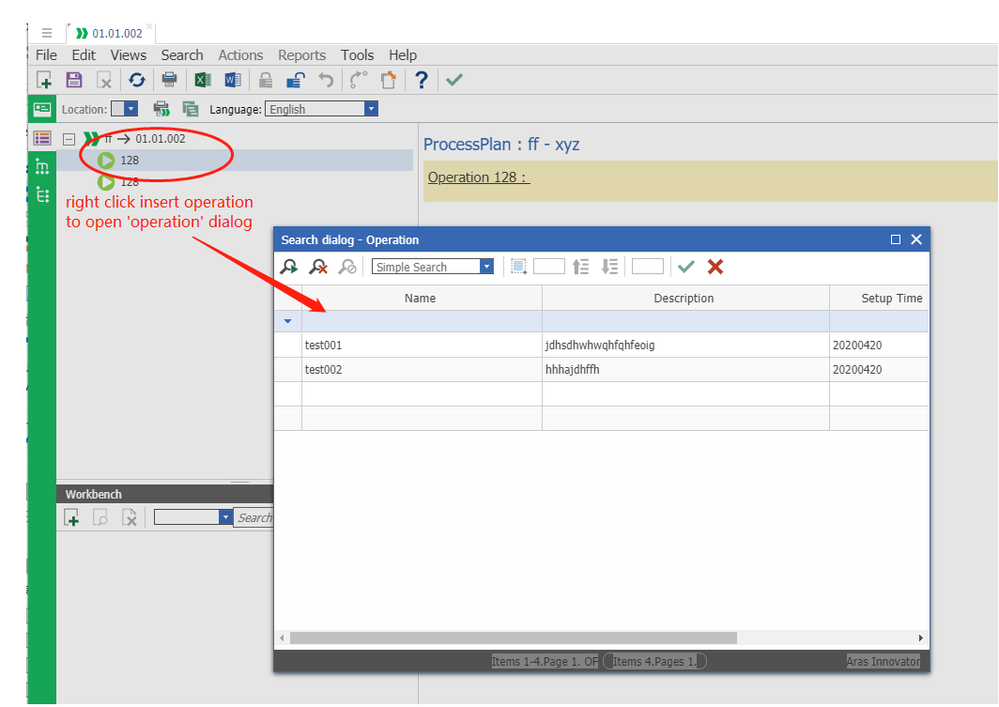
Task: Click the blue question mark Help icon
Action: [x=421, y=80]
